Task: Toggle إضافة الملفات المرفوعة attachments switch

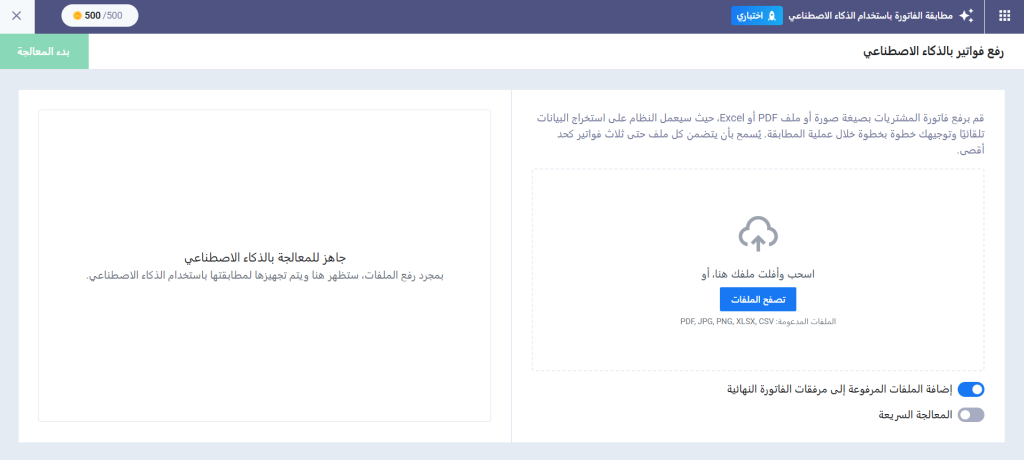Action: 970,390
